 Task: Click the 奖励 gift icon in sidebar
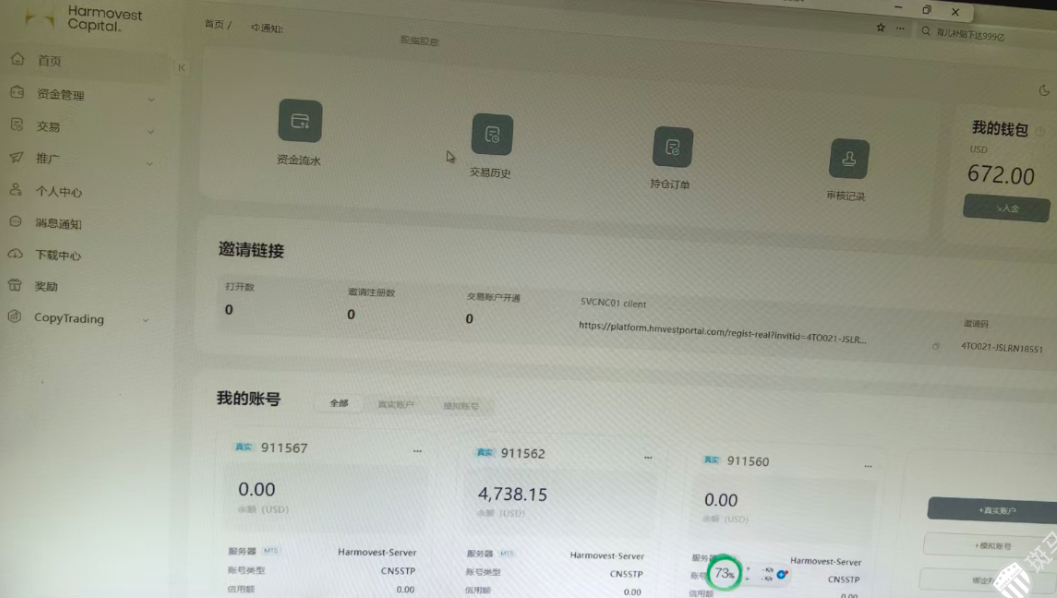pyautogui.click(x=15, y=285)
